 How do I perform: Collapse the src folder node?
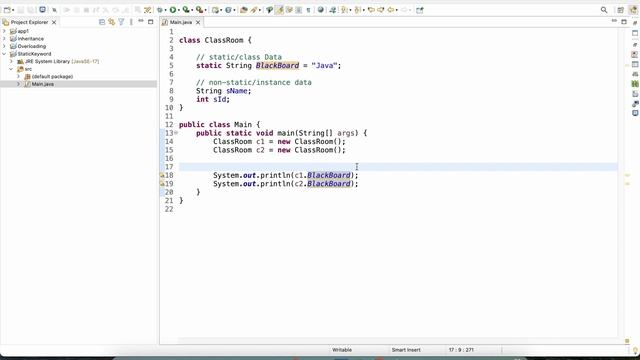point(11,69)
